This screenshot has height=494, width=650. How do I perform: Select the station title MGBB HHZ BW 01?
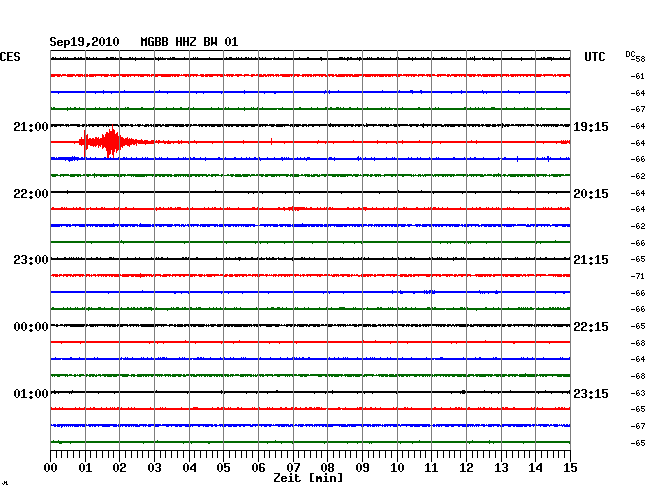(189, 42)
